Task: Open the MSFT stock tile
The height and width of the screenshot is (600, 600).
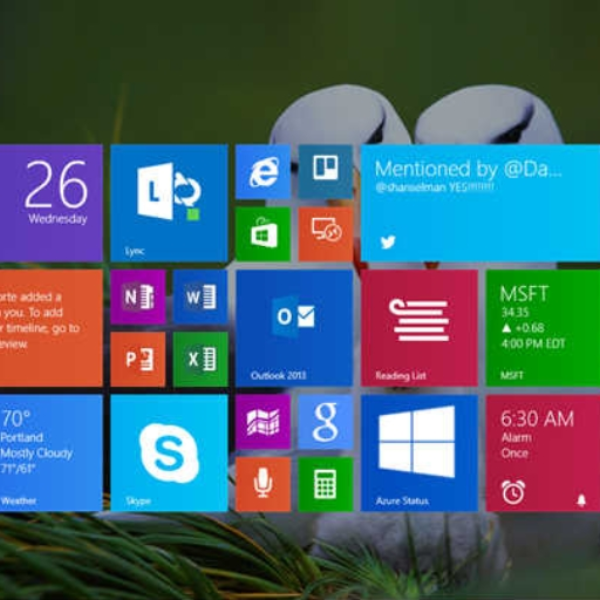Action: click(543, 328)
